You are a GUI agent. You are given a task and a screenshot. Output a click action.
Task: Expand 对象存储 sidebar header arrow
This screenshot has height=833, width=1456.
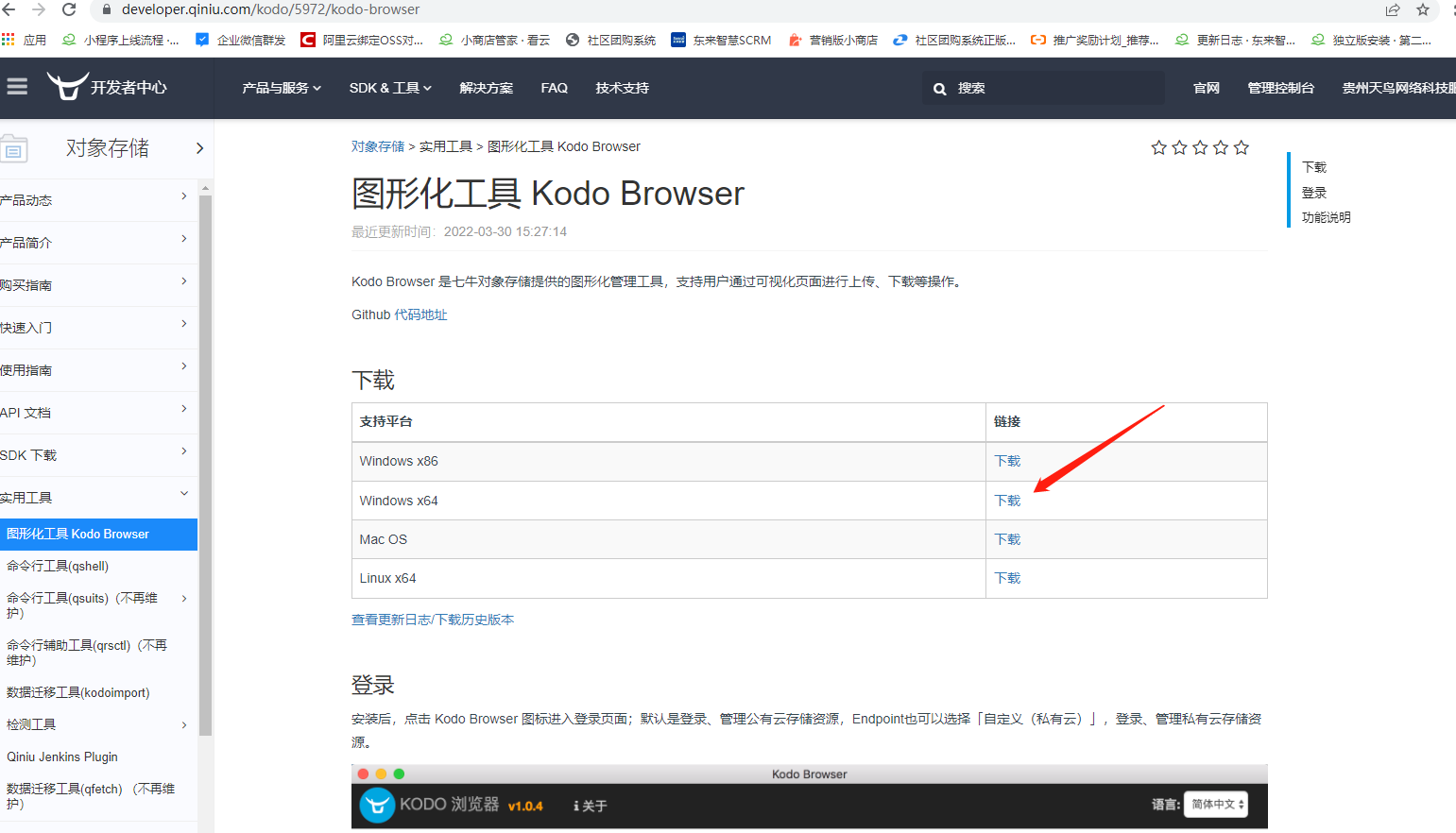click(x=199, y=148)
